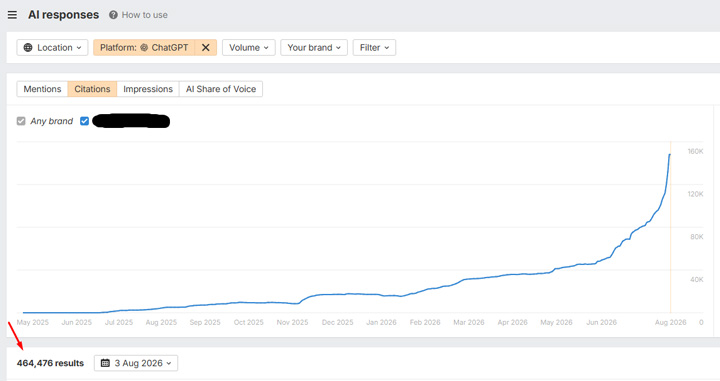Screen dimensions: 720x381
Task: Click the Platform: ChatGPT filter chip
Action: 144,48
